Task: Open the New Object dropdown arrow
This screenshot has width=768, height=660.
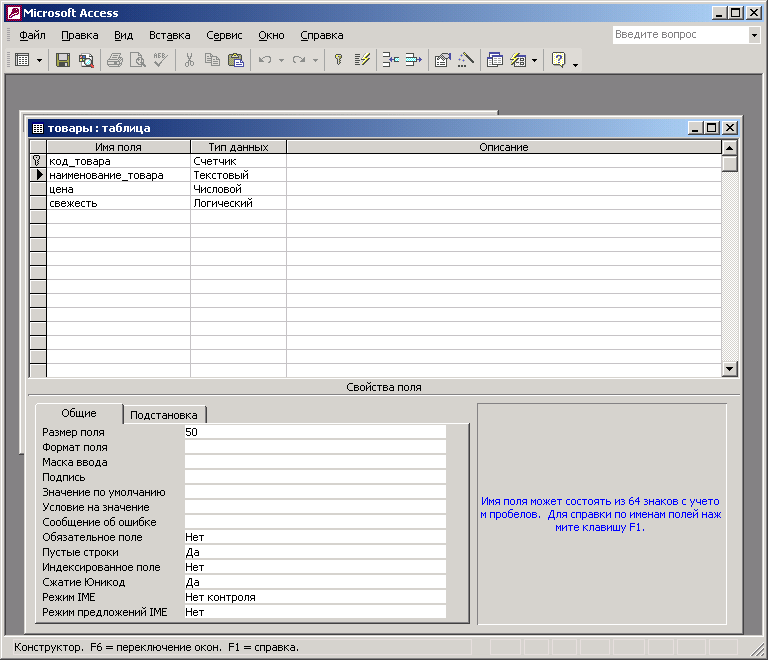Action: click(x=534, y=60)
